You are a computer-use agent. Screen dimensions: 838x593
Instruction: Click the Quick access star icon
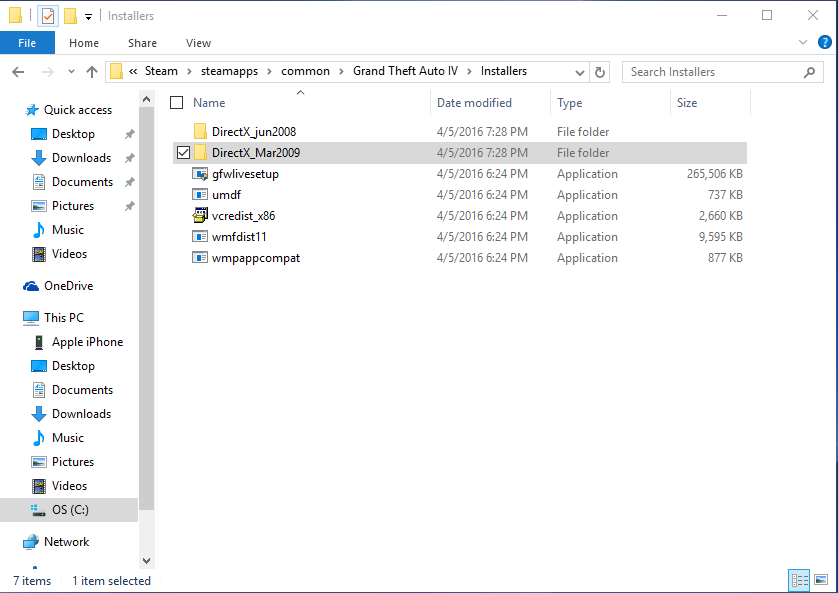(x=32, y=110)
